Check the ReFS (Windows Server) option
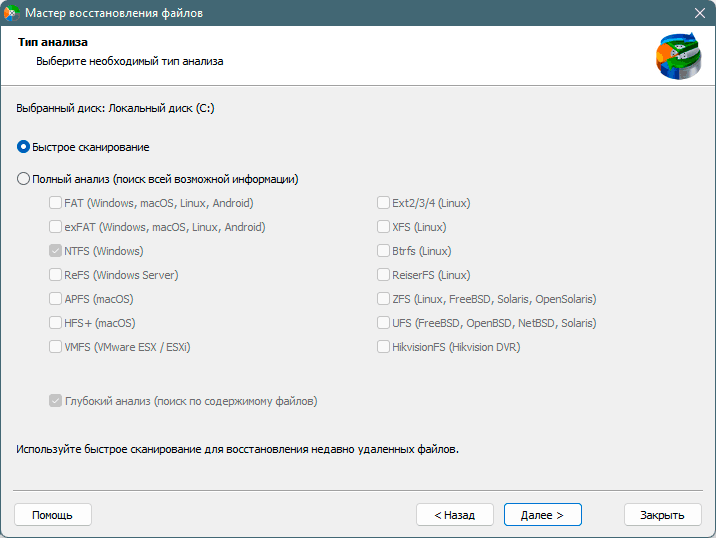Screen dimensions: 716x538 55,274
